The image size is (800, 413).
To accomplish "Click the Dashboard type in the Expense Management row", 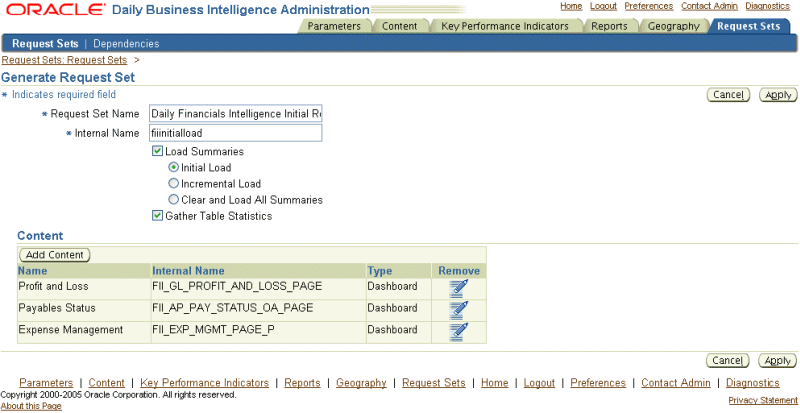I will tap(392, 330).
